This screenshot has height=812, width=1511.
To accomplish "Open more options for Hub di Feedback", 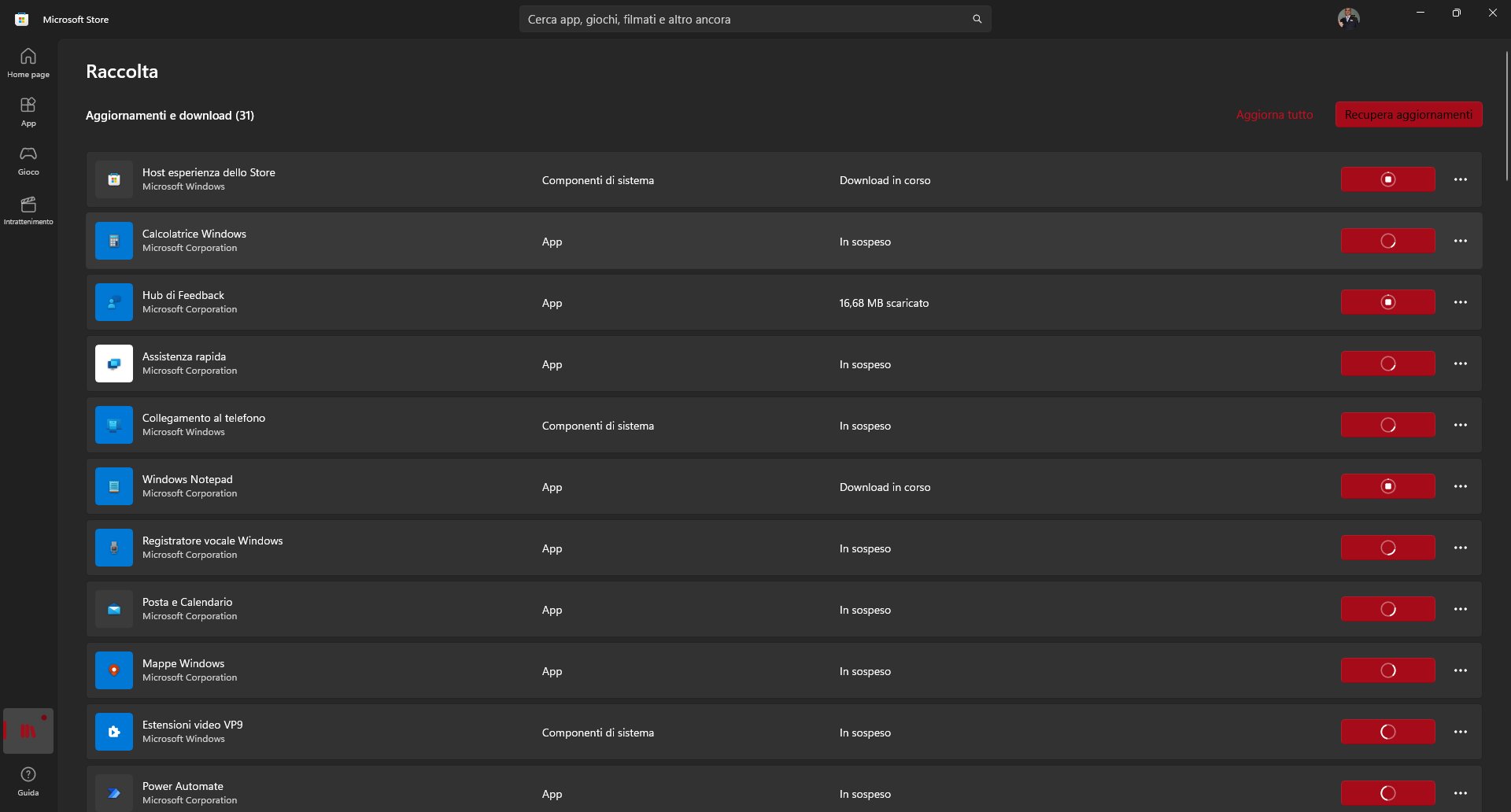I will pos(1461,302).
